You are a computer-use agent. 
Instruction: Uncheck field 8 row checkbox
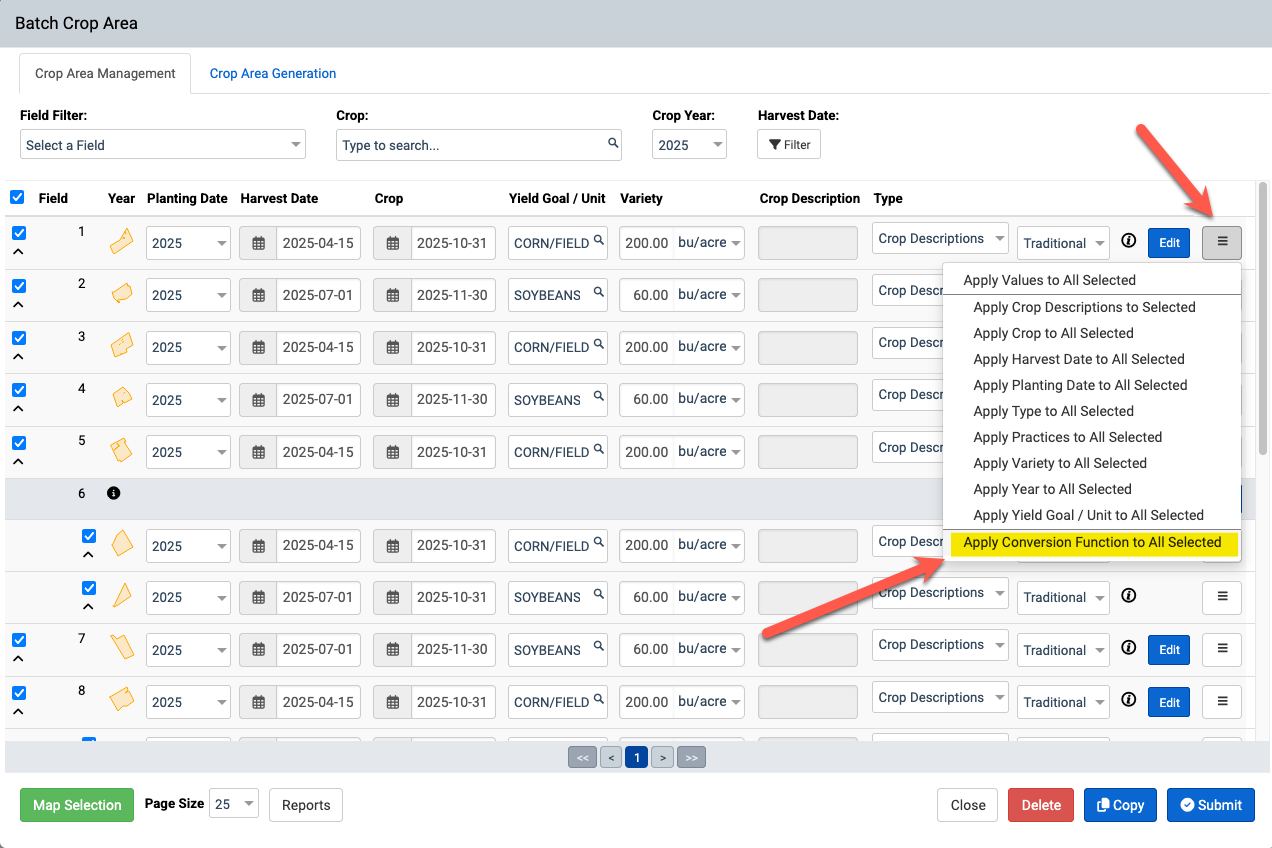tap(19, 692)
